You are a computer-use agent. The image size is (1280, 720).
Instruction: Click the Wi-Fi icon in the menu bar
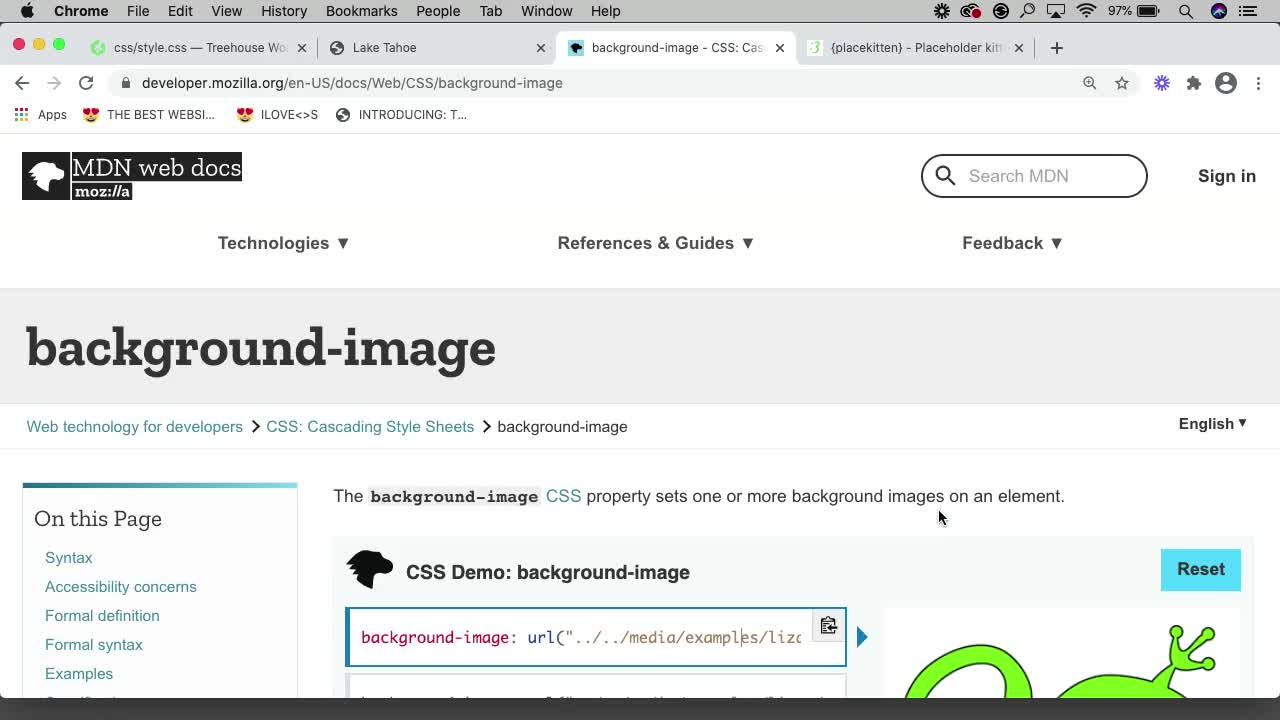(1086, 11)
